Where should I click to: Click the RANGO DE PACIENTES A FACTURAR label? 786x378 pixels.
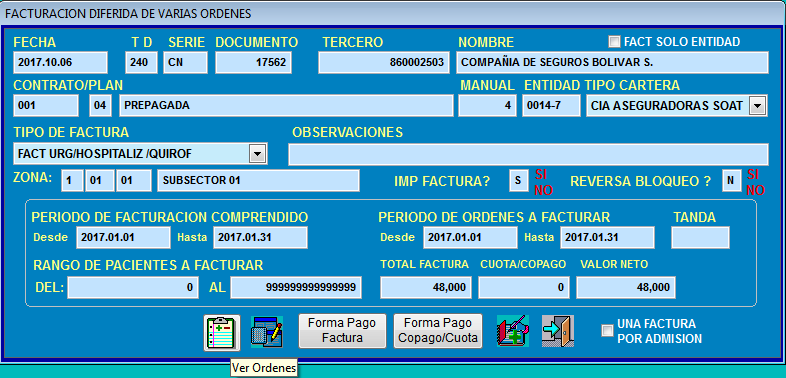148,265
